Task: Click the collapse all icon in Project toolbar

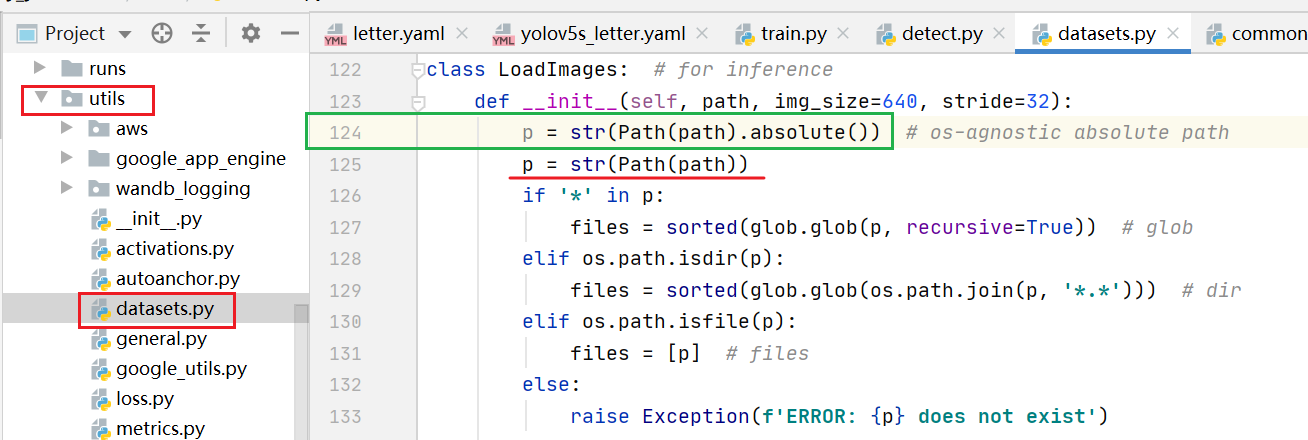Action: point(202,34)
